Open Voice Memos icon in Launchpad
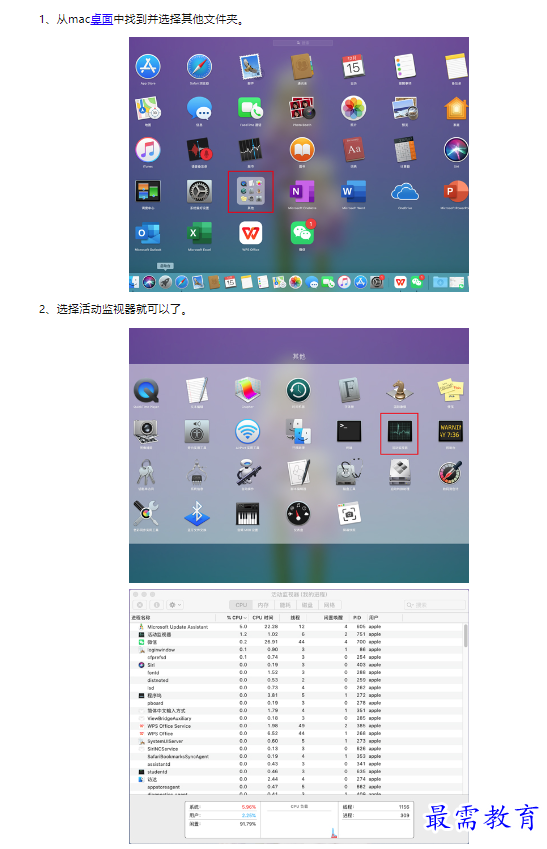The height and width of the screenshot is (849, 547). tap(199, 150)
